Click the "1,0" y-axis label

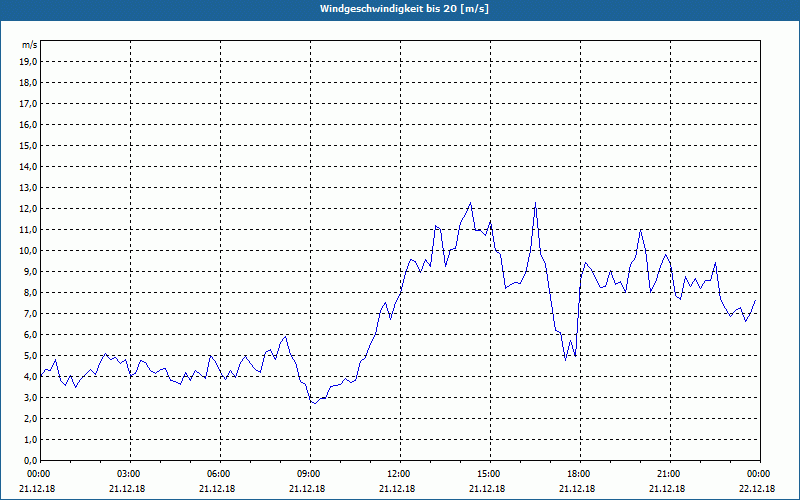pos(30,440)
